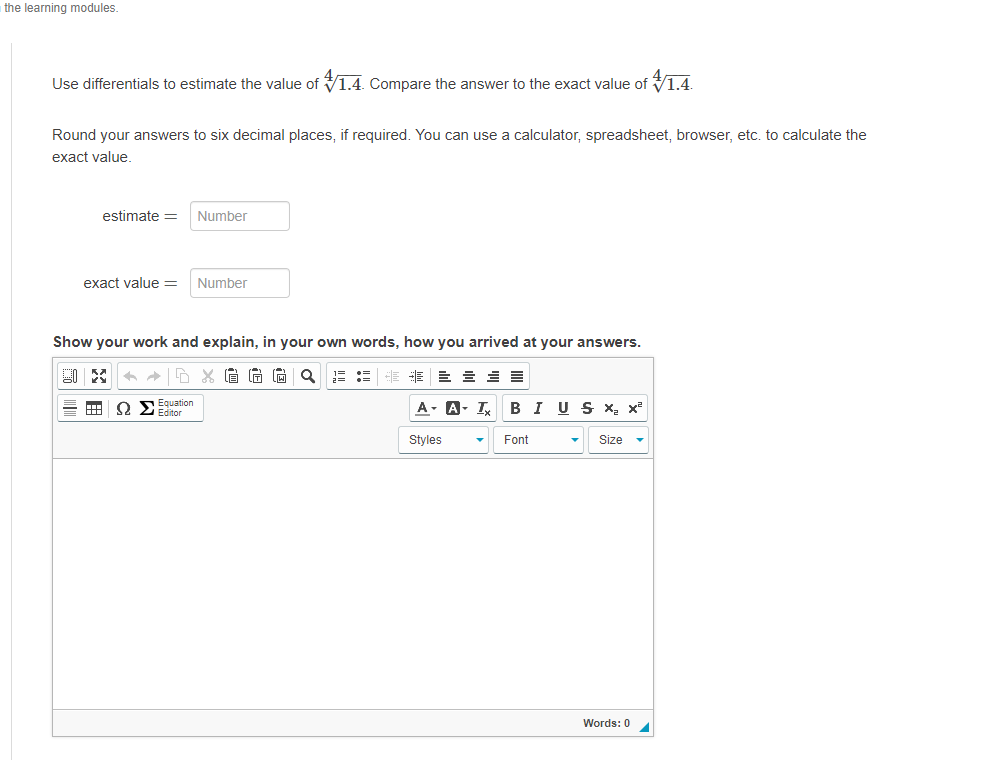This screenshot has width=996, height=766.
Task: Toggle strikethrough formatting
Action: [x=587, y=408]
